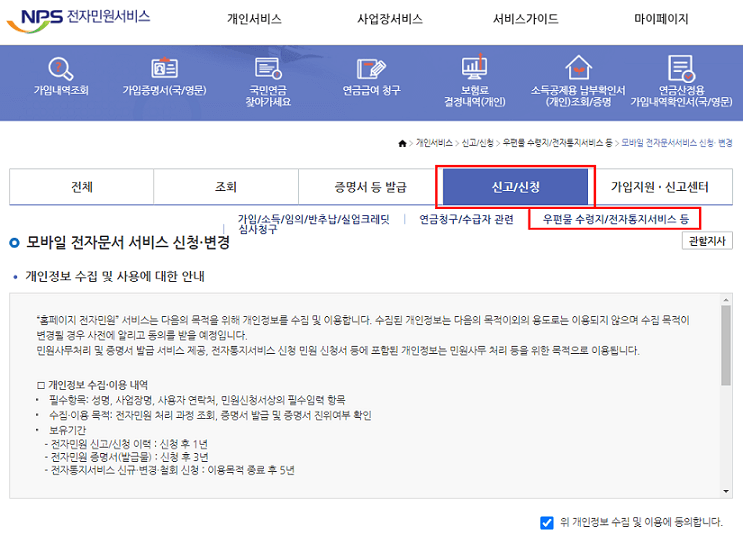Open the 보험료 결정내역(개인) chart icon

click(x=474, y=67)
